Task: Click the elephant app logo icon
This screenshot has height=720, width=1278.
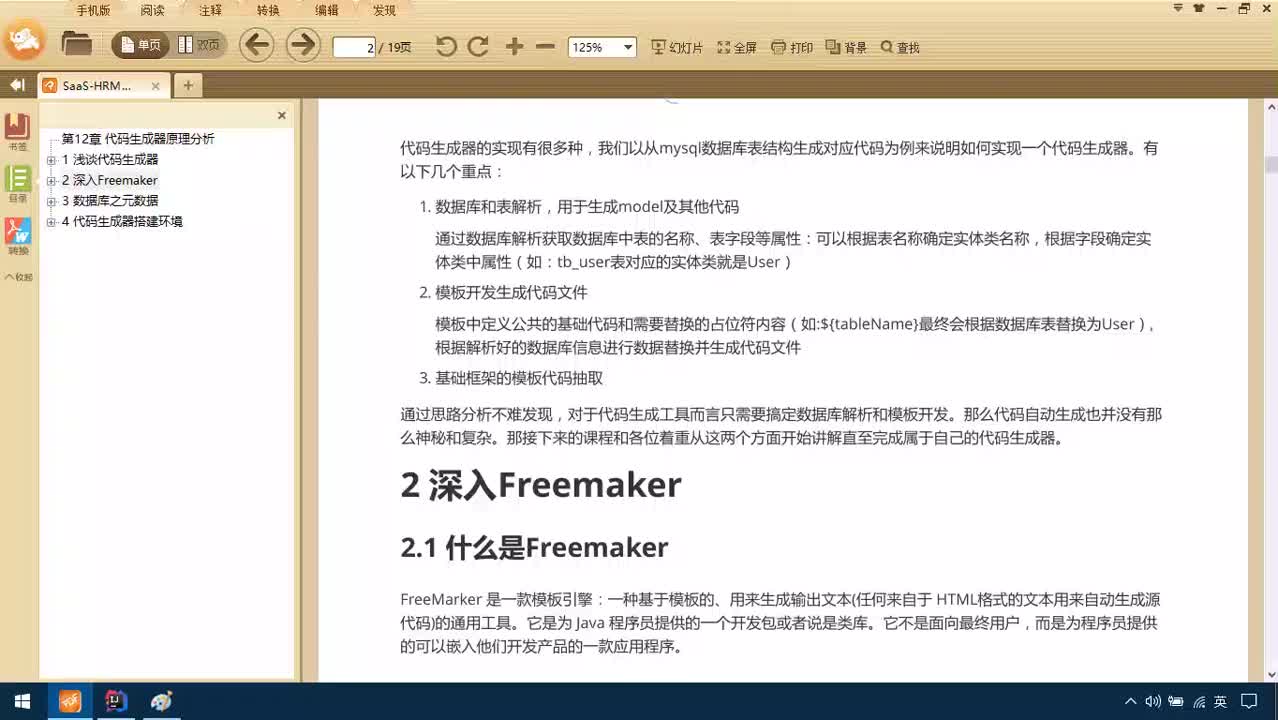Action: tap(24, 41)
